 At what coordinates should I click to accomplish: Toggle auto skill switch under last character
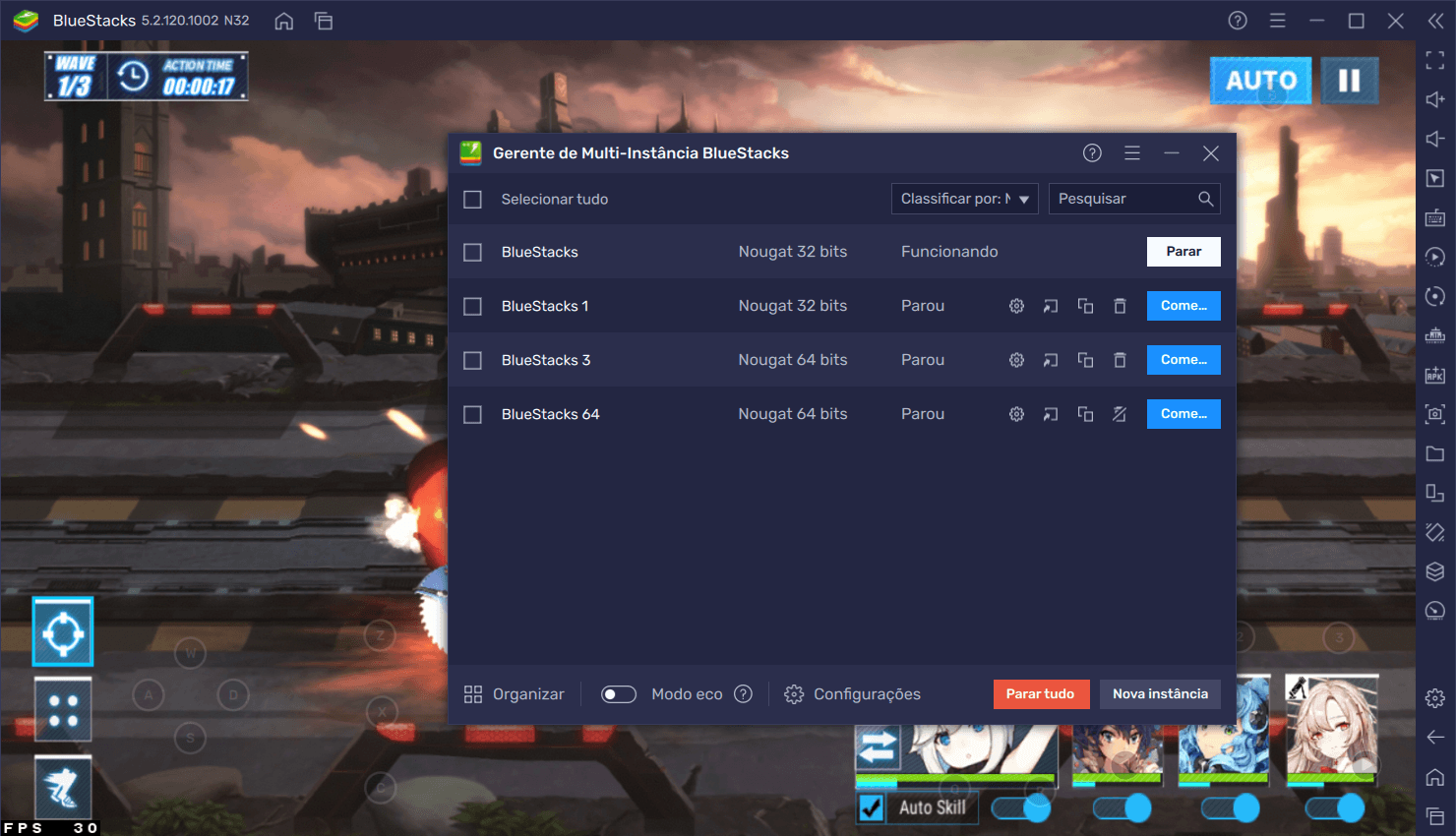(x=1335, y=808)
